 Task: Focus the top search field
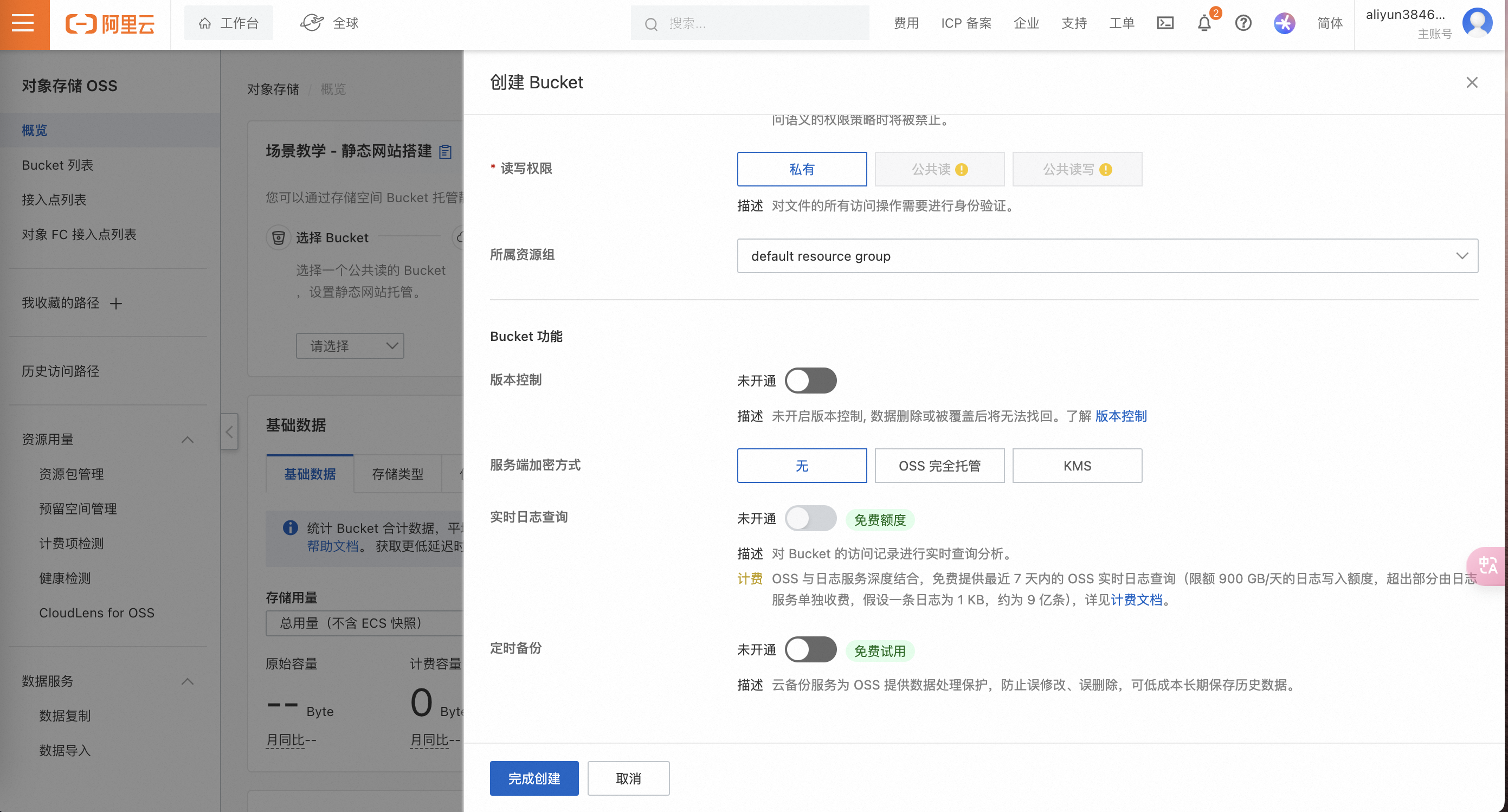749,23
